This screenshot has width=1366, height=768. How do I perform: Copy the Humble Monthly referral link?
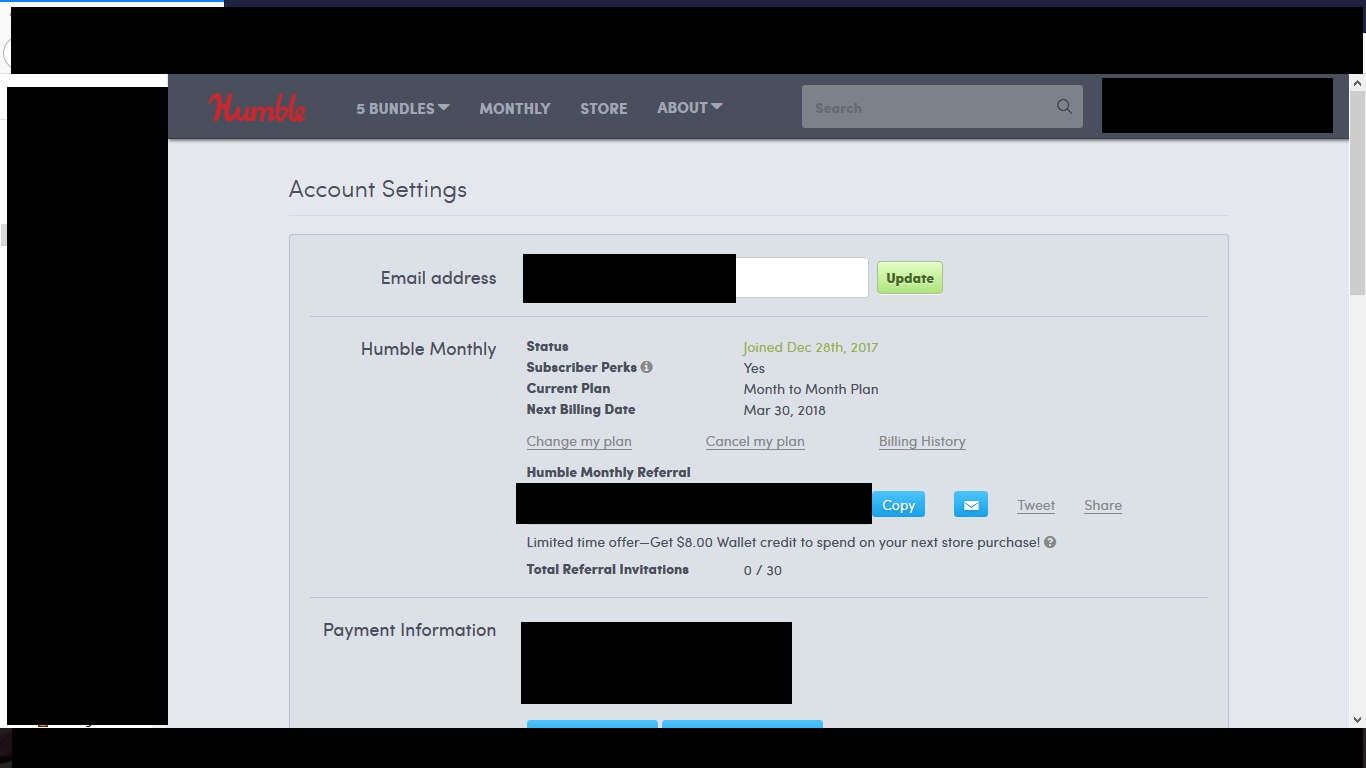898,505
